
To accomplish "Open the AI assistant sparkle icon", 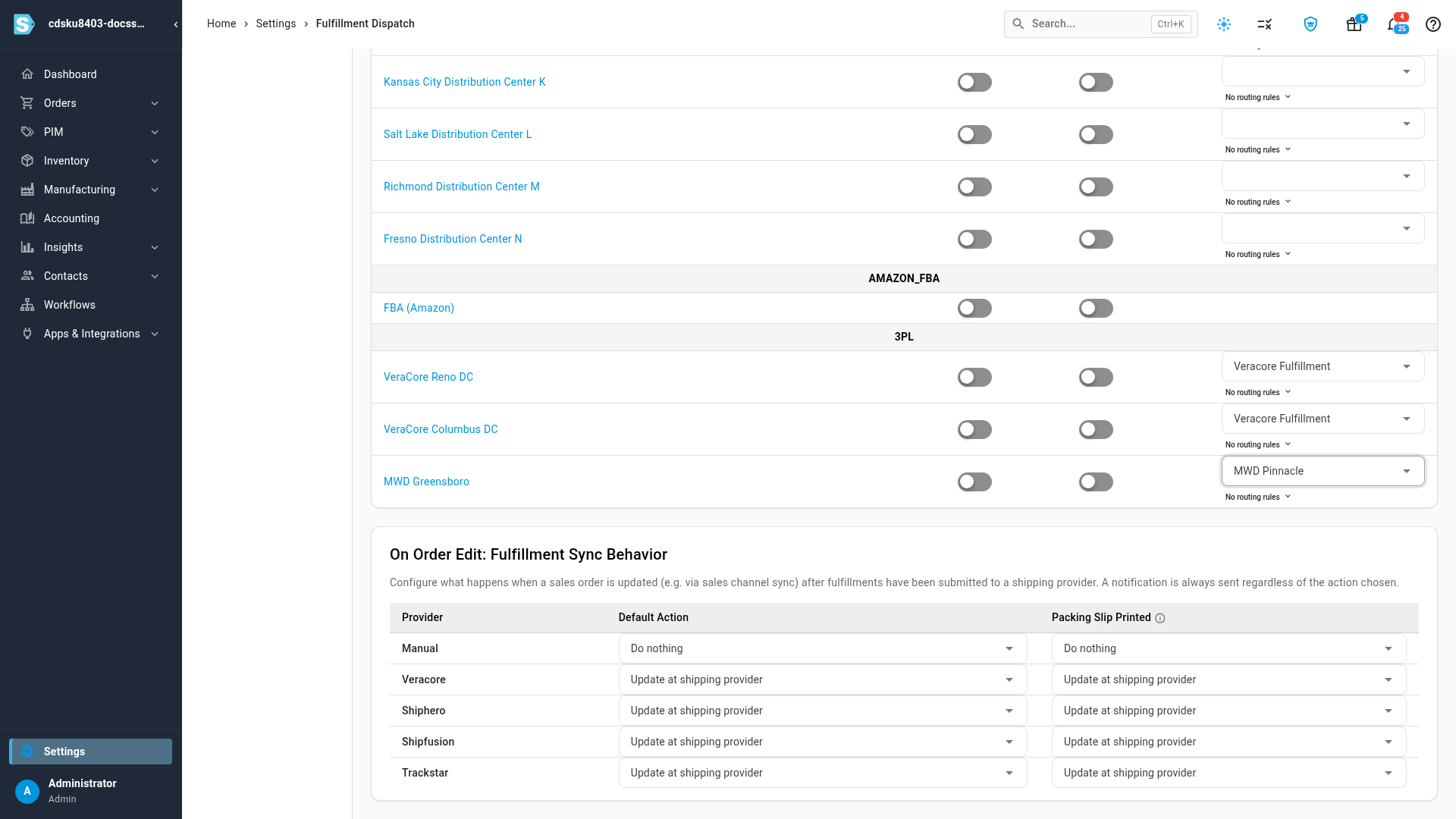I will point(1224,24).
